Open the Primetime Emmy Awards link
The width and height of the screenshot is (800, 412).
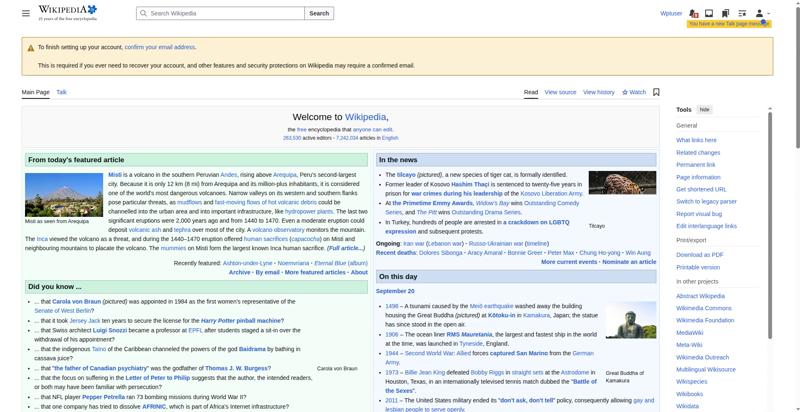click(432, 203)
